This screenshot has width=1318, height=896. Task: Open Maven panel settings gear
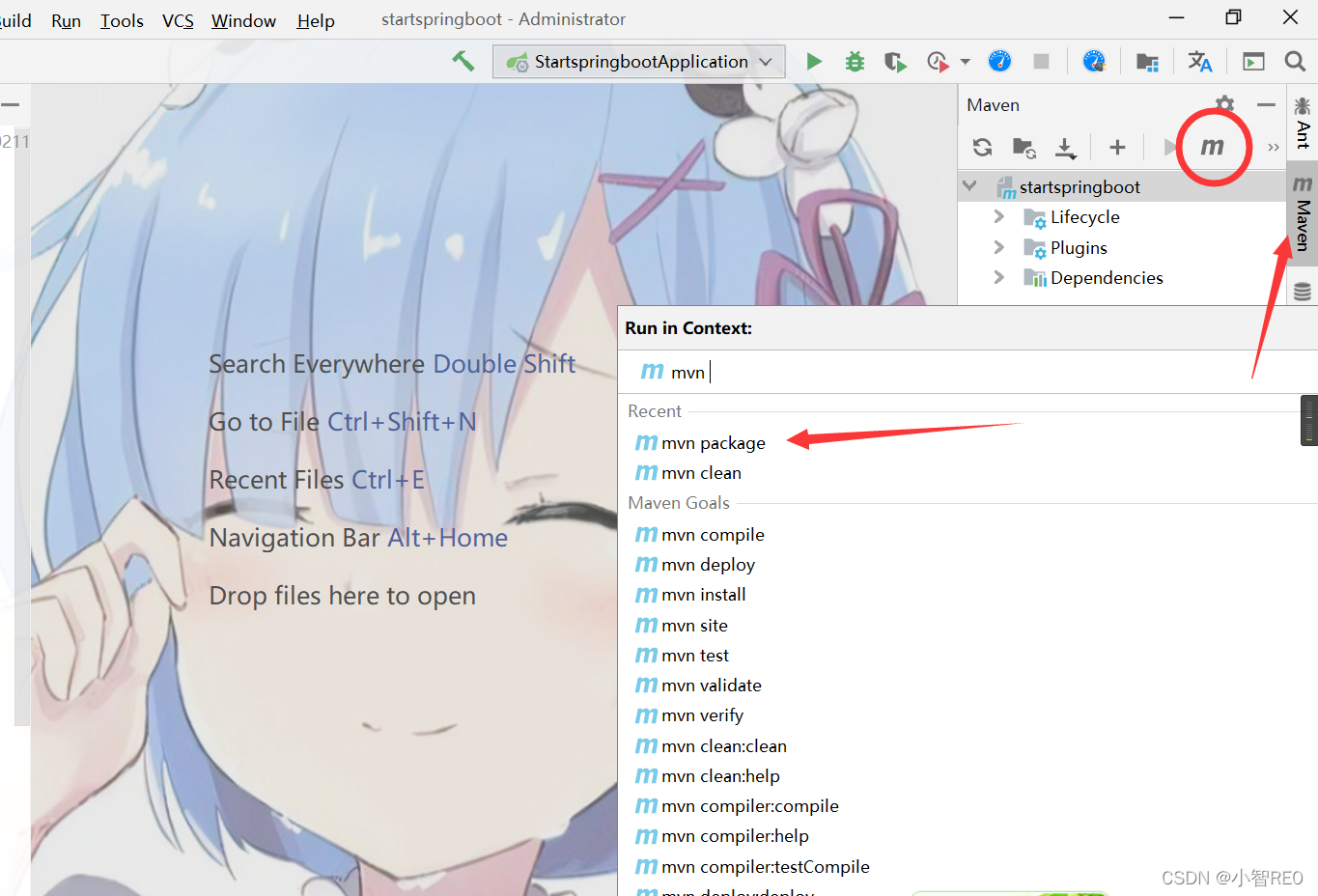click(x=1224, y=103)
